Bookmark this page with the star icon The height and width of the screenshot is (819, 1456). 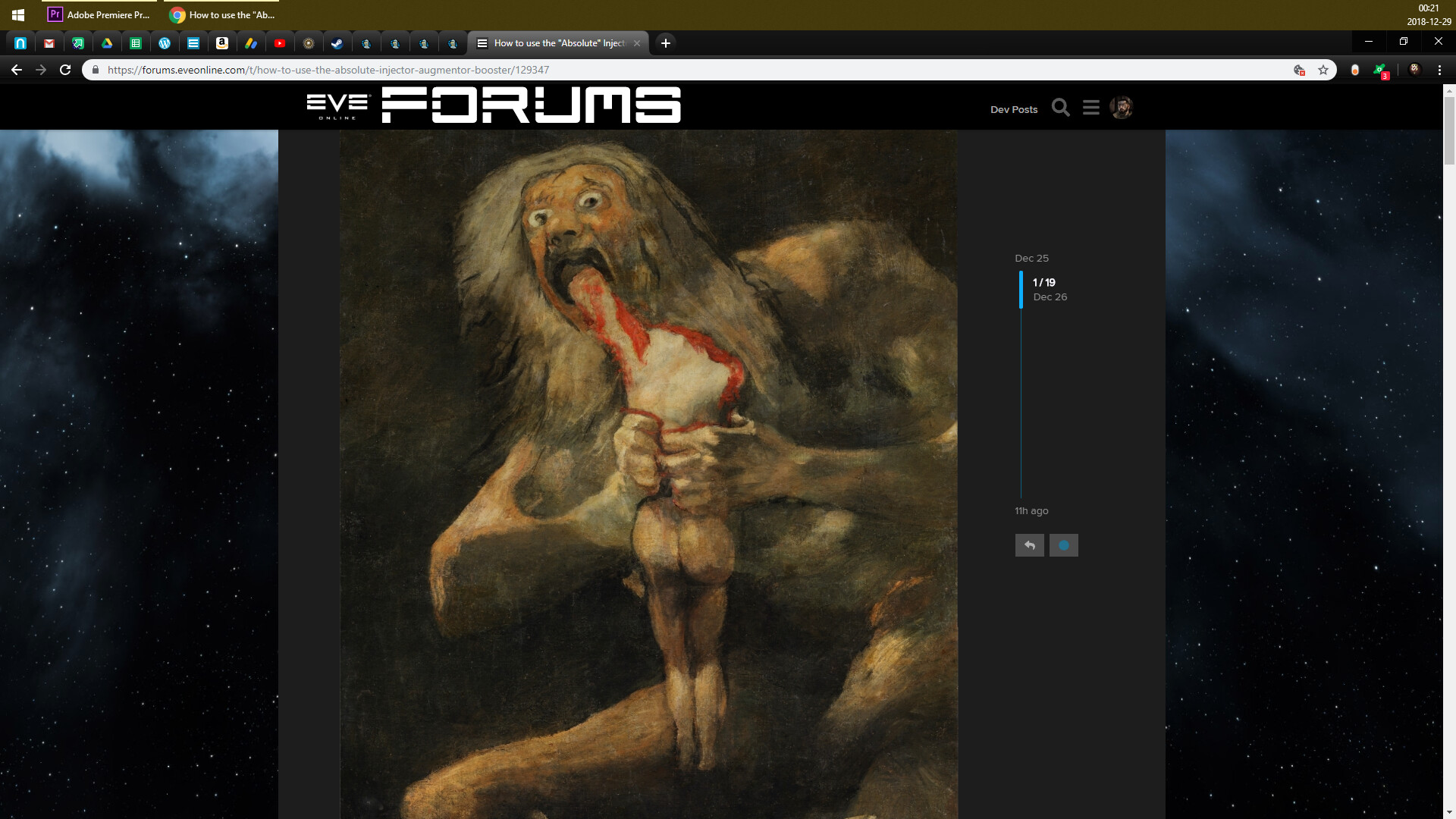coord(1323,70)
